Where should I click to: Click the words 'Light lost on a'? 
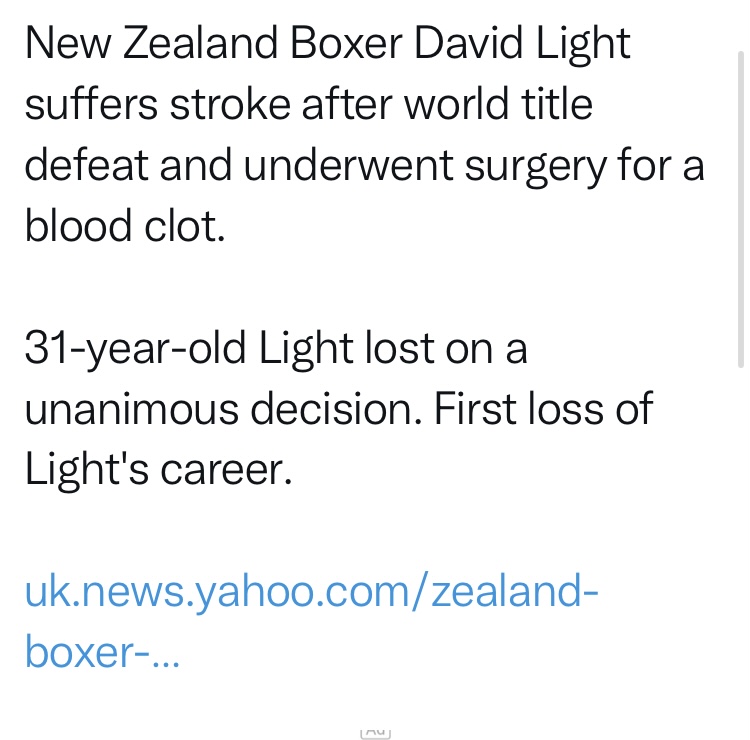[x=394, y=348]
